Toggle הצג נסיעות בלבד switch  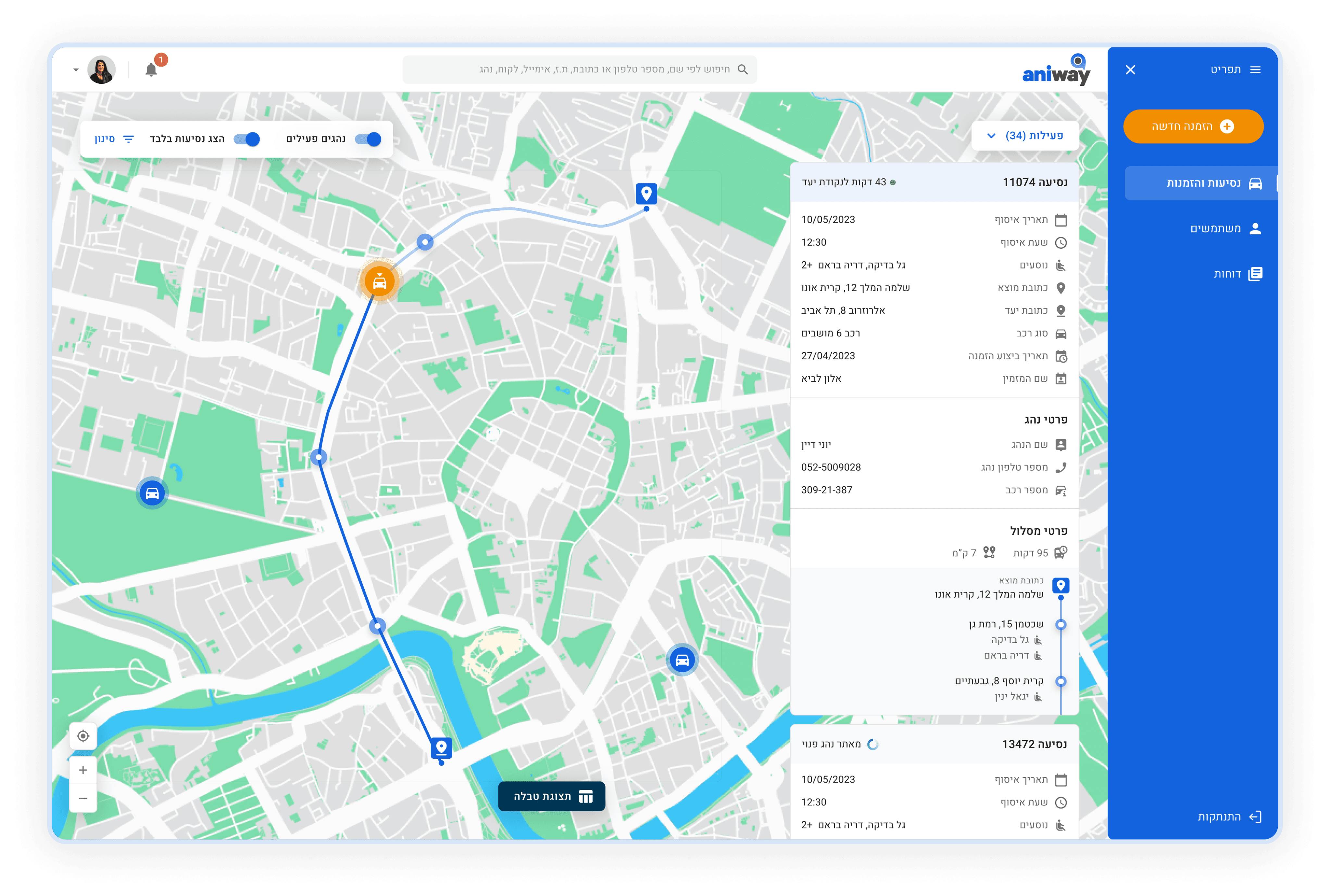pos(246,139)
